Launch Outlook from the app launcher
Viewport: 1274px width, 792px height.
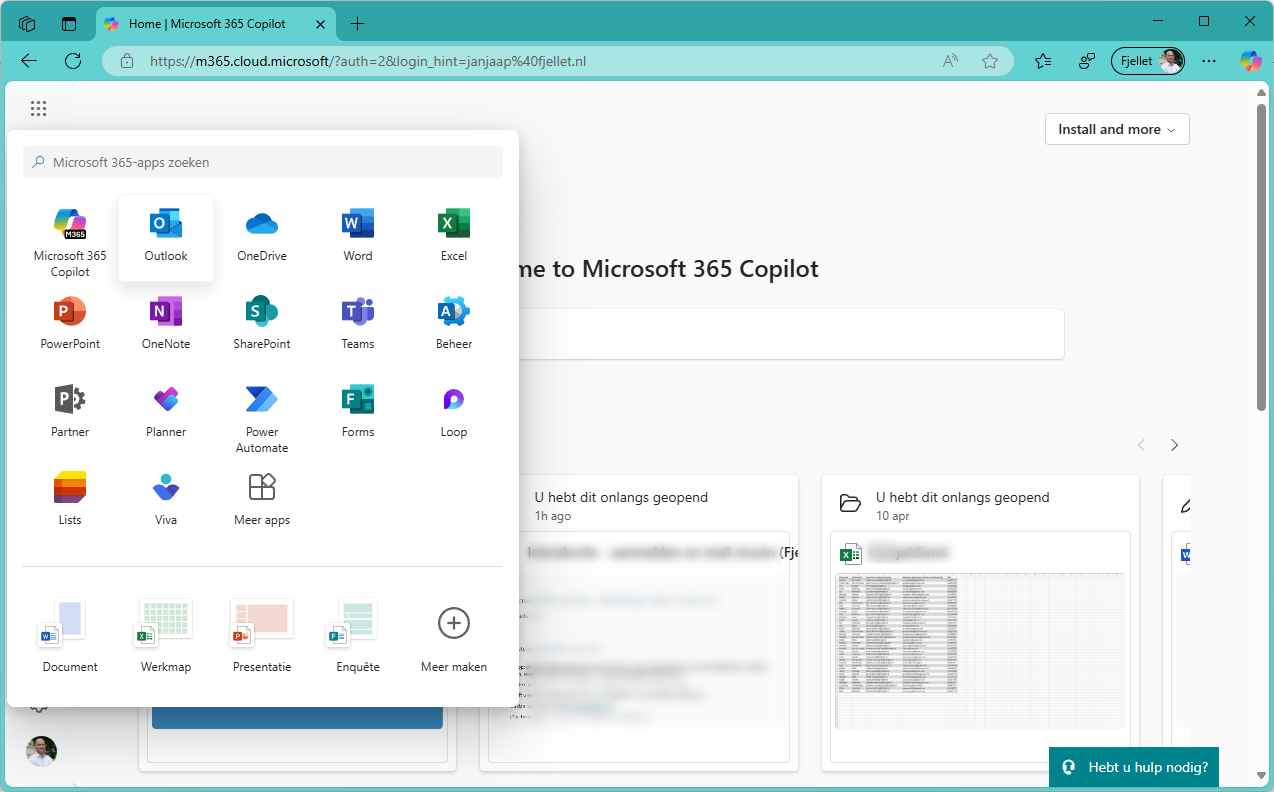click(166, 239)
